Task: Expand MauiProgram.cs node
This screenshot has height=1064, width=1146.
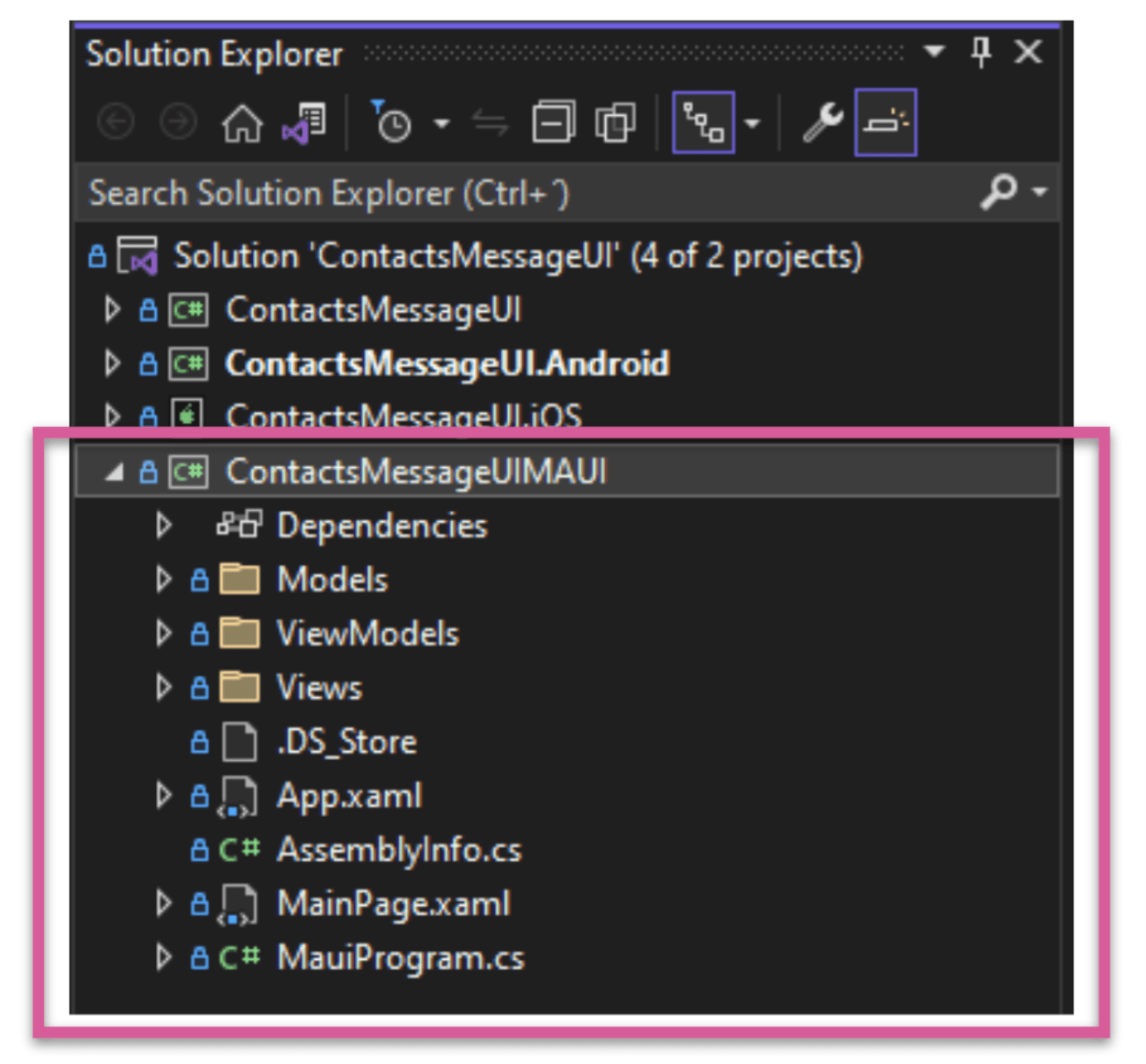Action: 163,957
